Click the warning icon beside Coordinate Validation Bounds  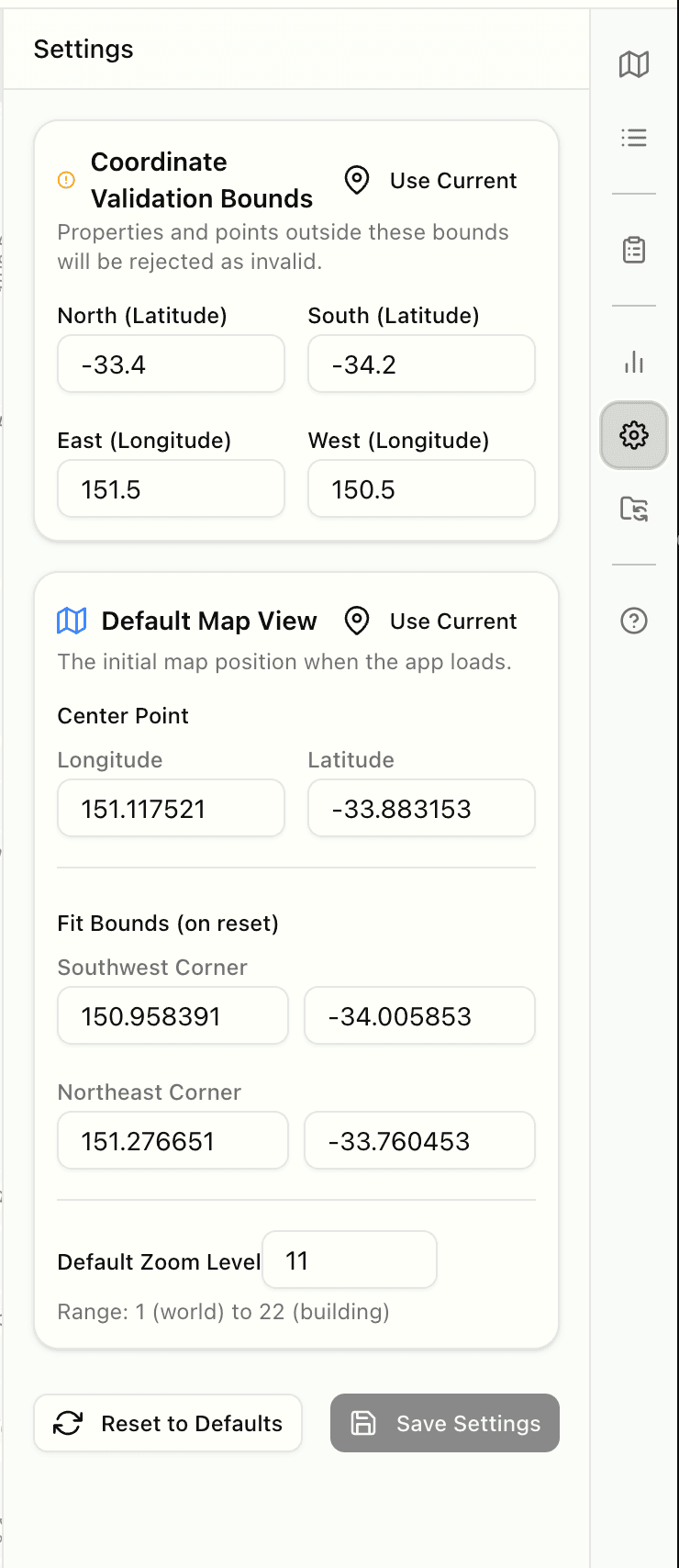65,181
